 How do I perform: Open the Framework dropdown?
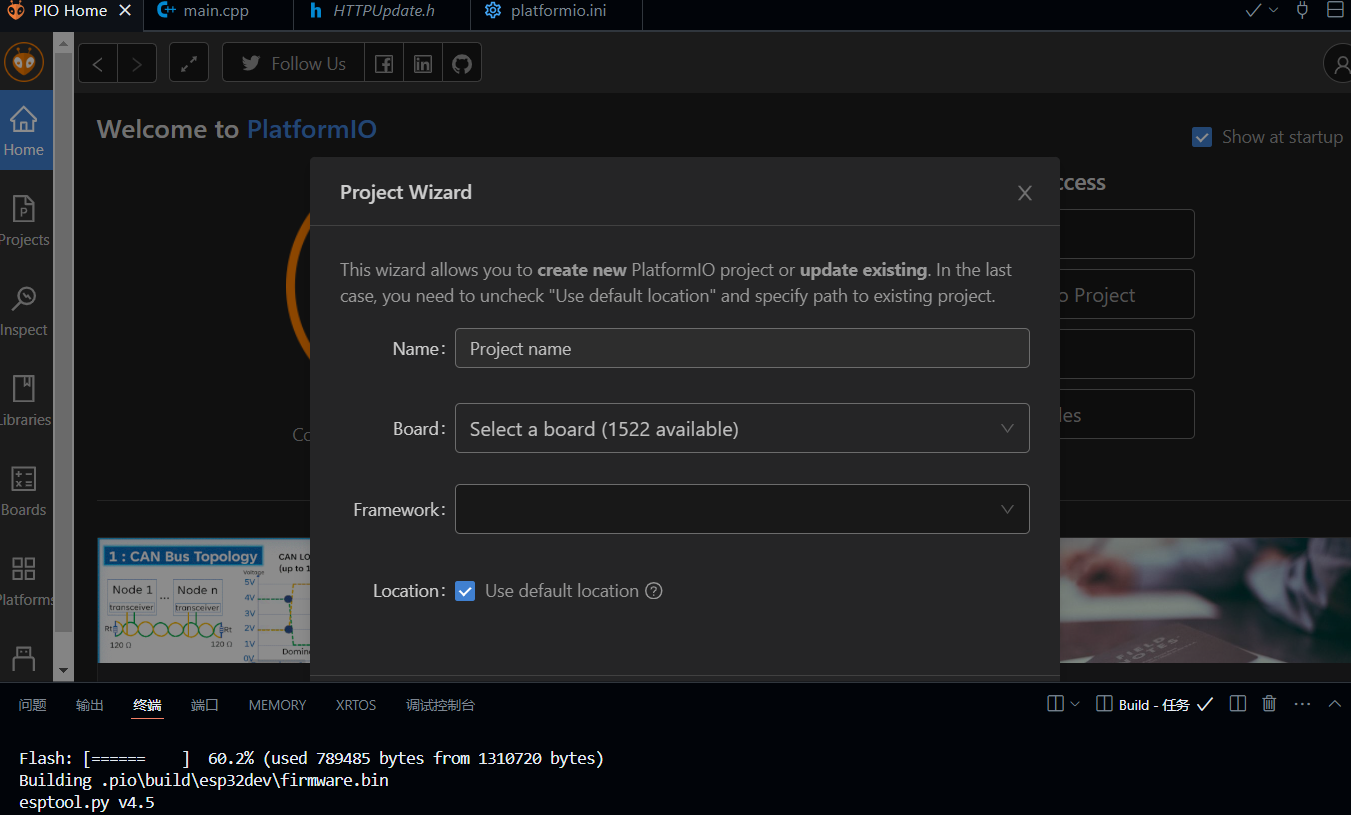pos(742,509)
